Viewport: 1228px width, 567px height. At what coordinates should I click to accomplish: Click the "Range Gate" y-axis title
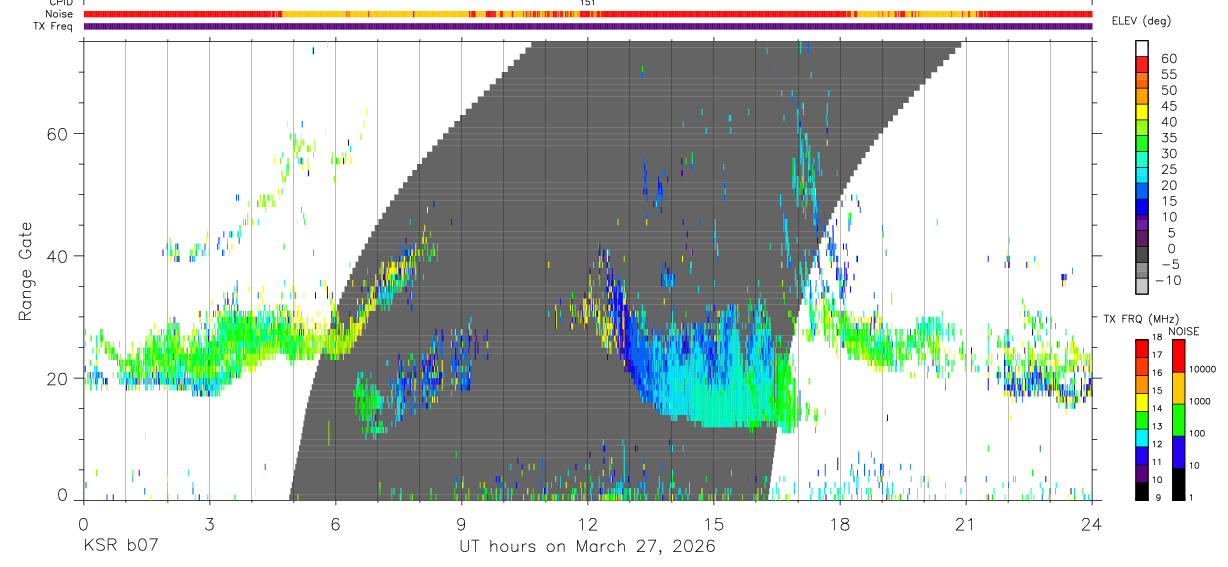click(x=25, y=272)
